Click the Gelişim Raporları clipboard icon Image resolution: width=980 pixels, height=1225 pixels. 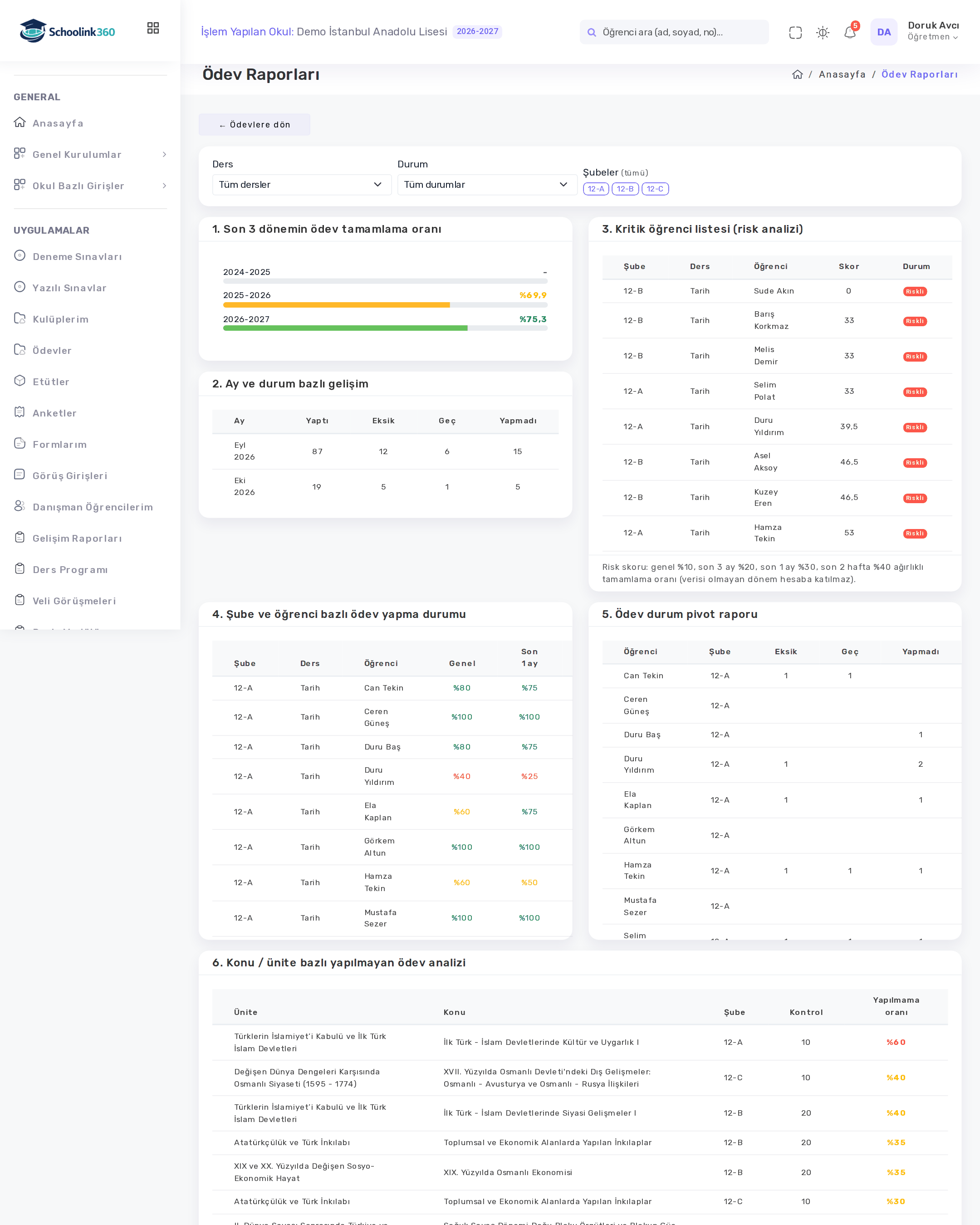pos(20,537)
